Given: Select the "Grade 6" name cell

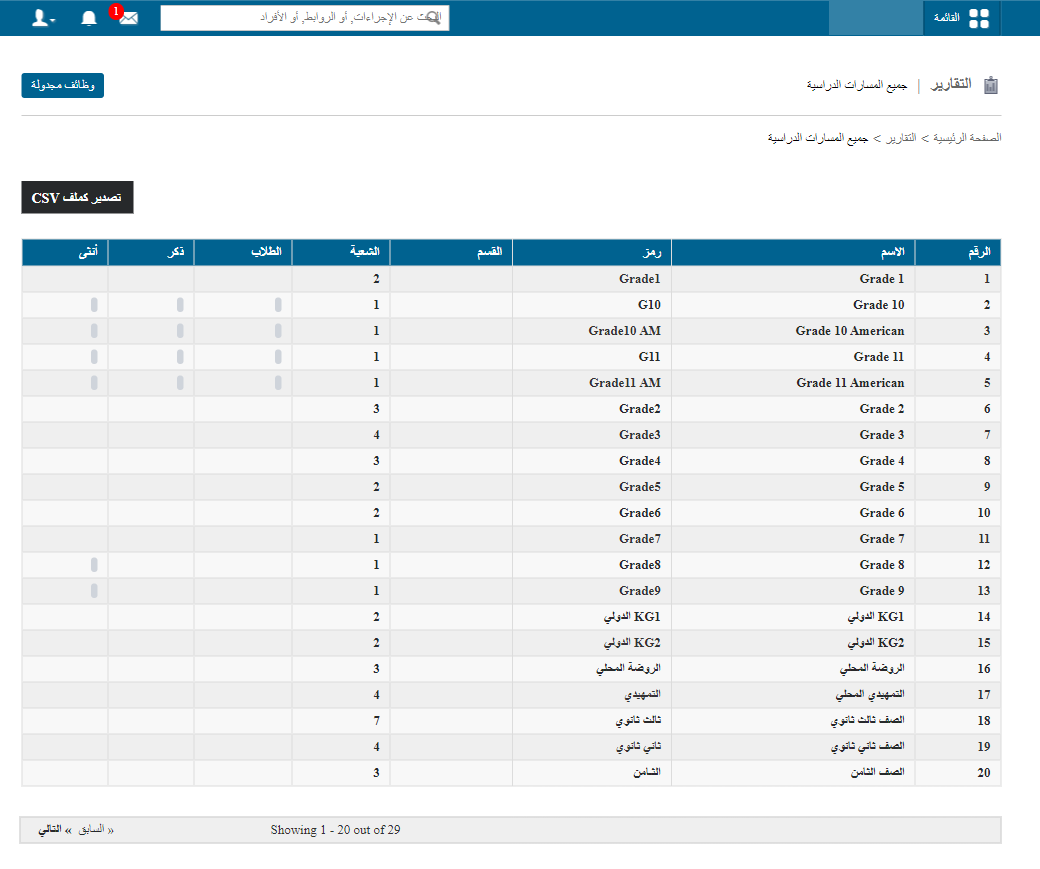Looking at the screenshot, I should pyautogui.click(x=793, y=513).
